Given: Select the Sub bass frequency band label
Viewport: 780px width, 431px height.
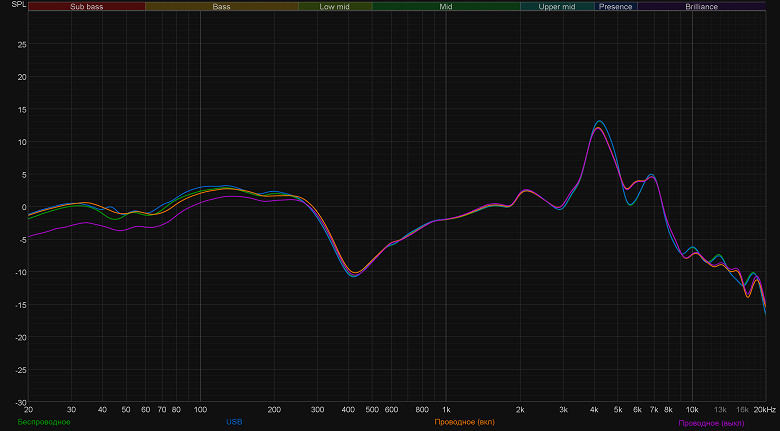Looking at the screenshot, I should tap(87, 6).
